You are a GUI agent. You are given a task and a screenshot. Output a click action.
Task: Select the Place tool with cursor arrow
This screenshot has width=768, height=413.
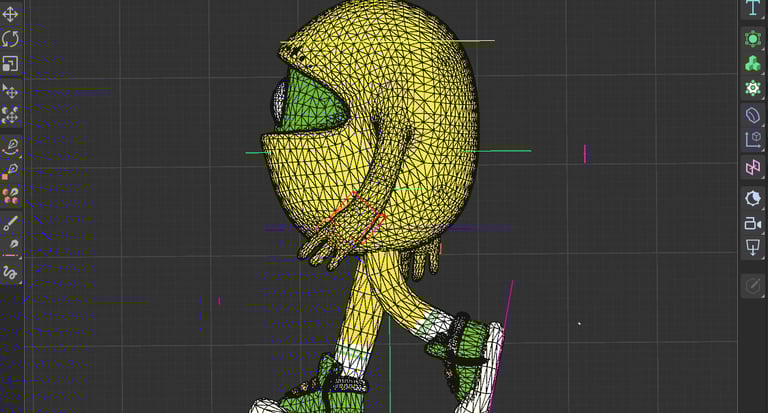point(10,91)
